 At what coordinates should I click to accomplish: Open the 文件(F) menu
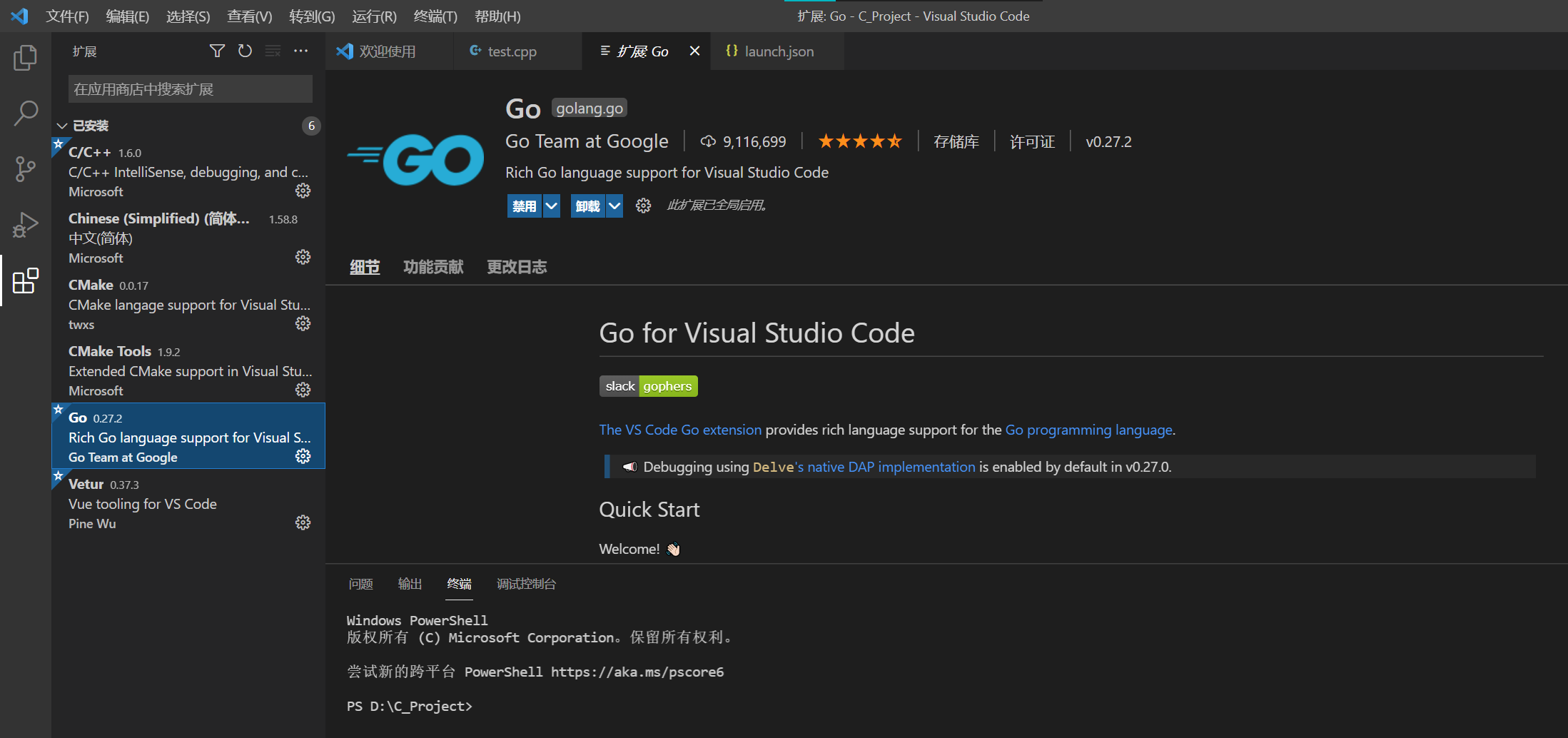67,16
